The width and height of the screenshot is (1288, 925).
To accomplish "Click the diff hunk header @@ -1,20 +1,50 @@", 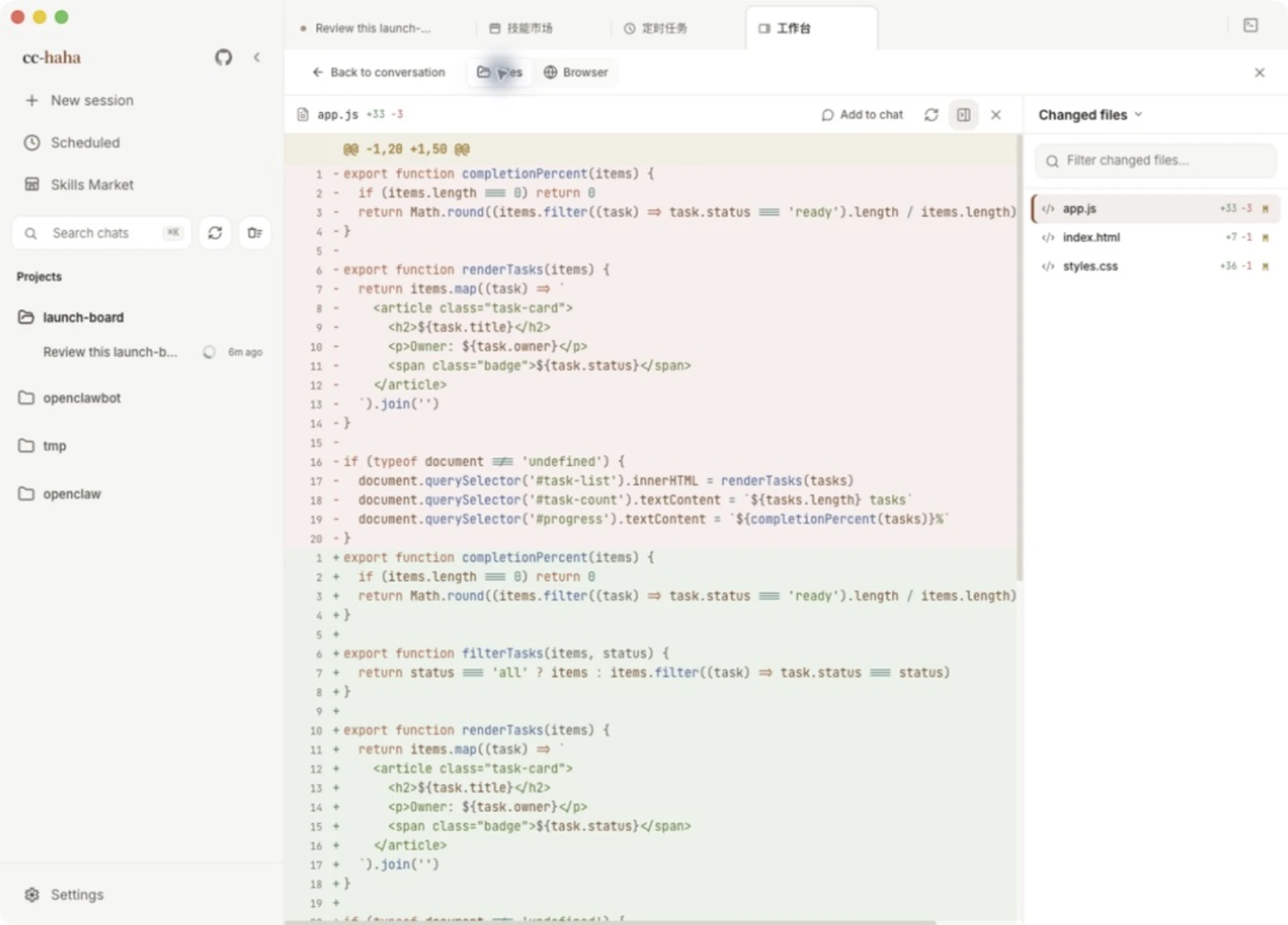I will [x=406, y=149].
